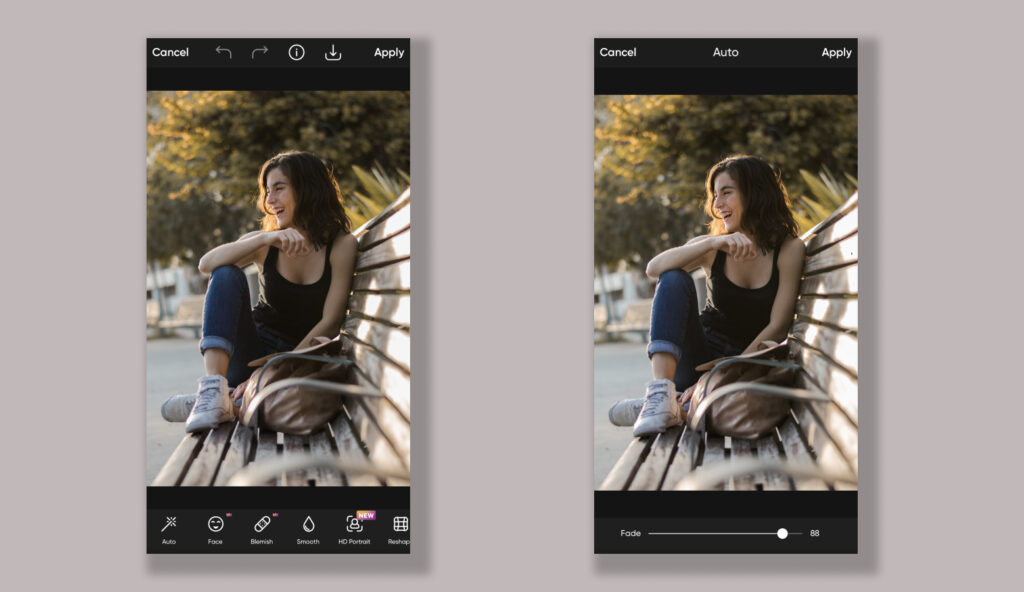
Task: Cancel the Auto adjustment screen
Action: point(617,52)
